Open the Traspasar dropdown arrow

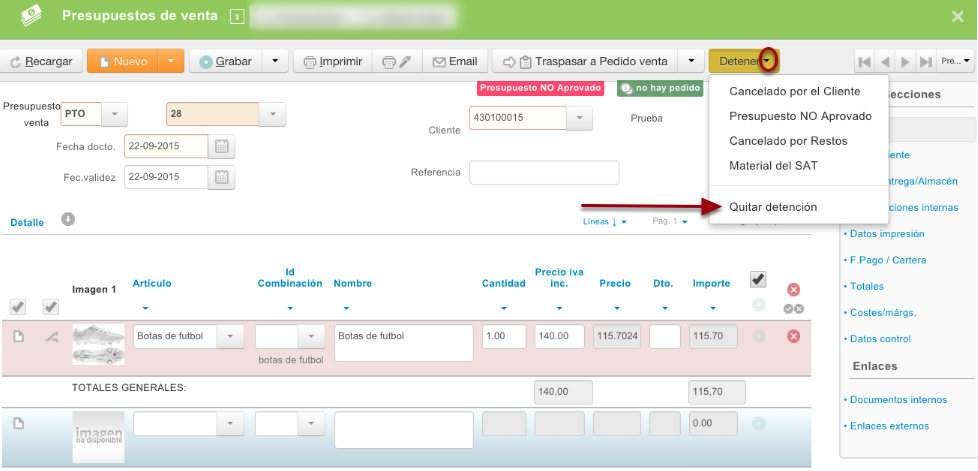[x=690, y=61]
